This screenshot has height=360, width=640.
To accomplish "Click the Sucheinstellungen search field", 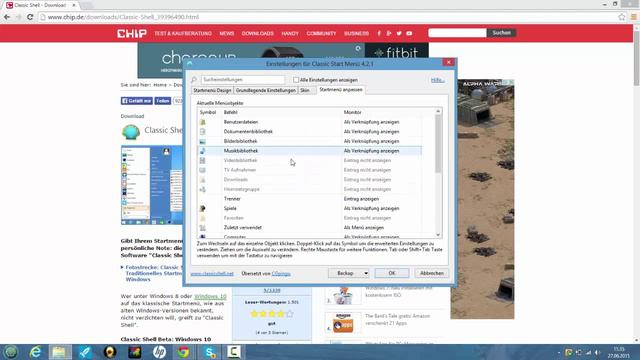I will (x=243, y=80).
